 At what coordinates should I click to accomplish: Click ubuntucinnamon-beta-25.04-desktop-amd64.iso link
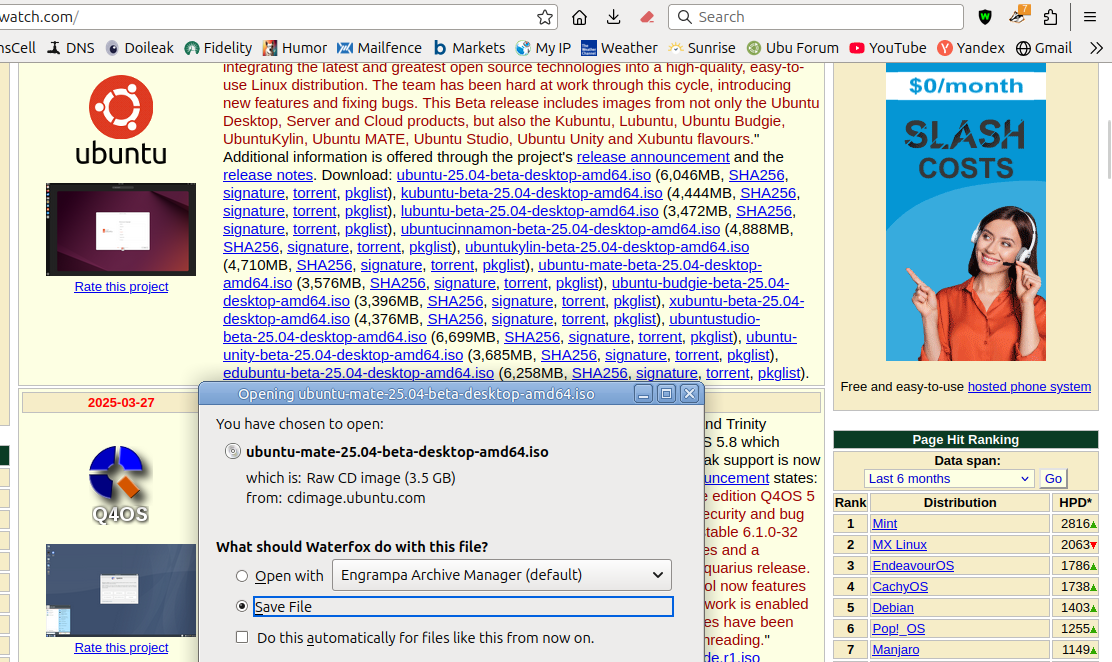point(560,228)
